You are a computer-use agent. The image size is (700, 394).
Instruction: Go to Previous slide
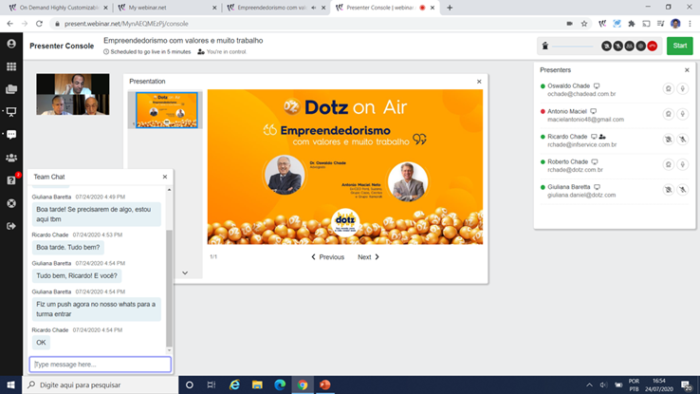coord(328,257)
